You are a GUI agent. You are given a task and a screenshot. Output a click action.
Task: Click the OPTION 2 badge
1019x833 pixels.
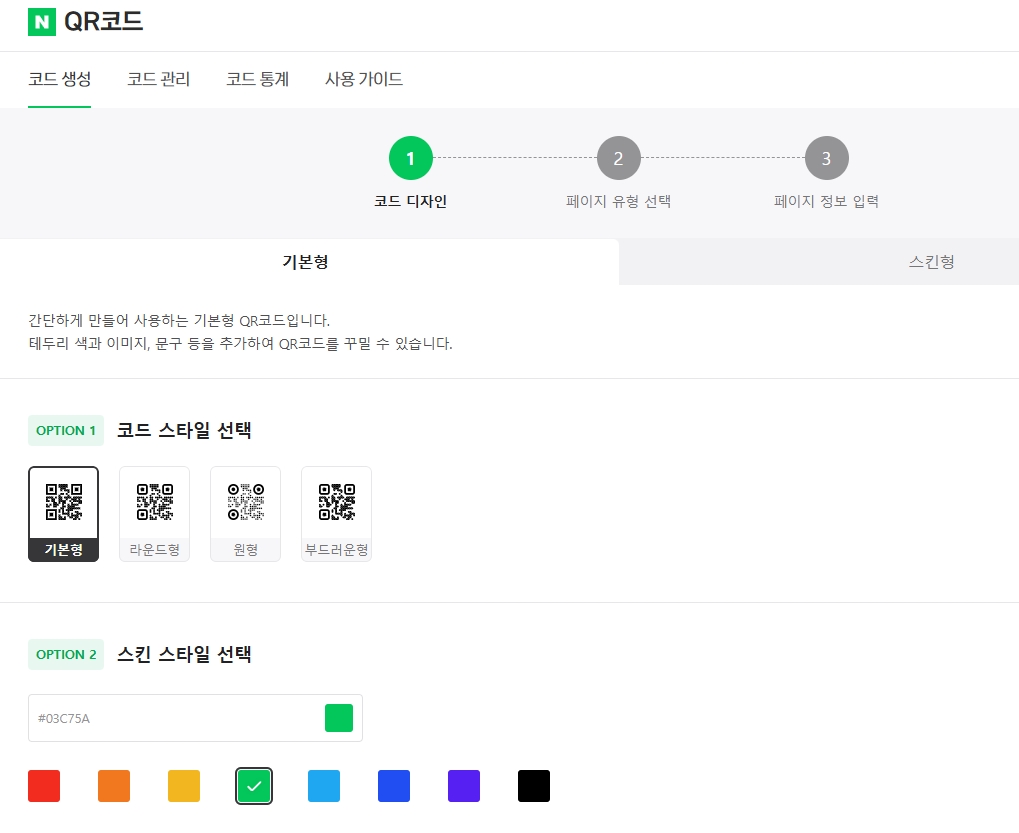pyautogui.click(x=66, y=654)
